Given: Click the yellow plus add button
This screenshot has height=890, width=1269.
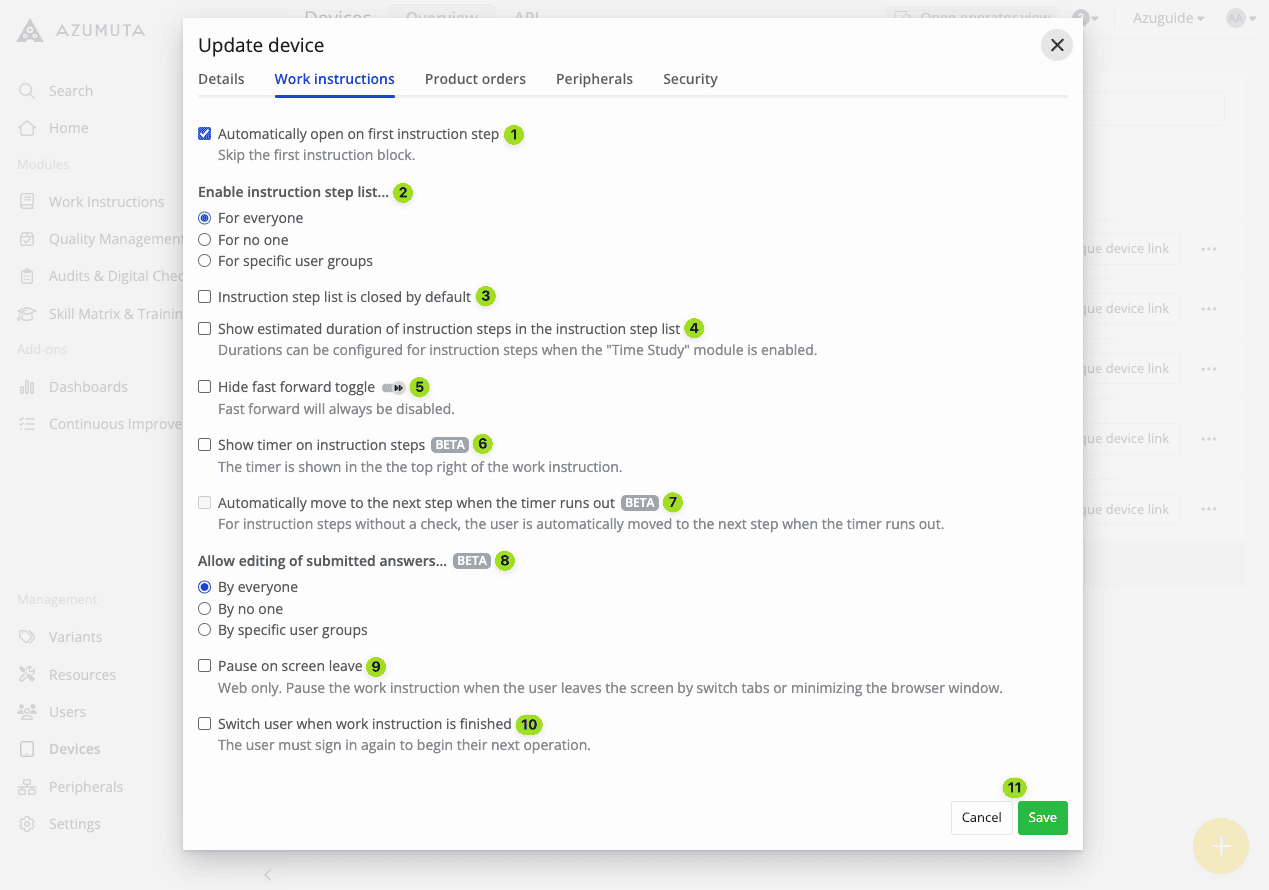Looking at the screenshot, I should (1220, 846).
